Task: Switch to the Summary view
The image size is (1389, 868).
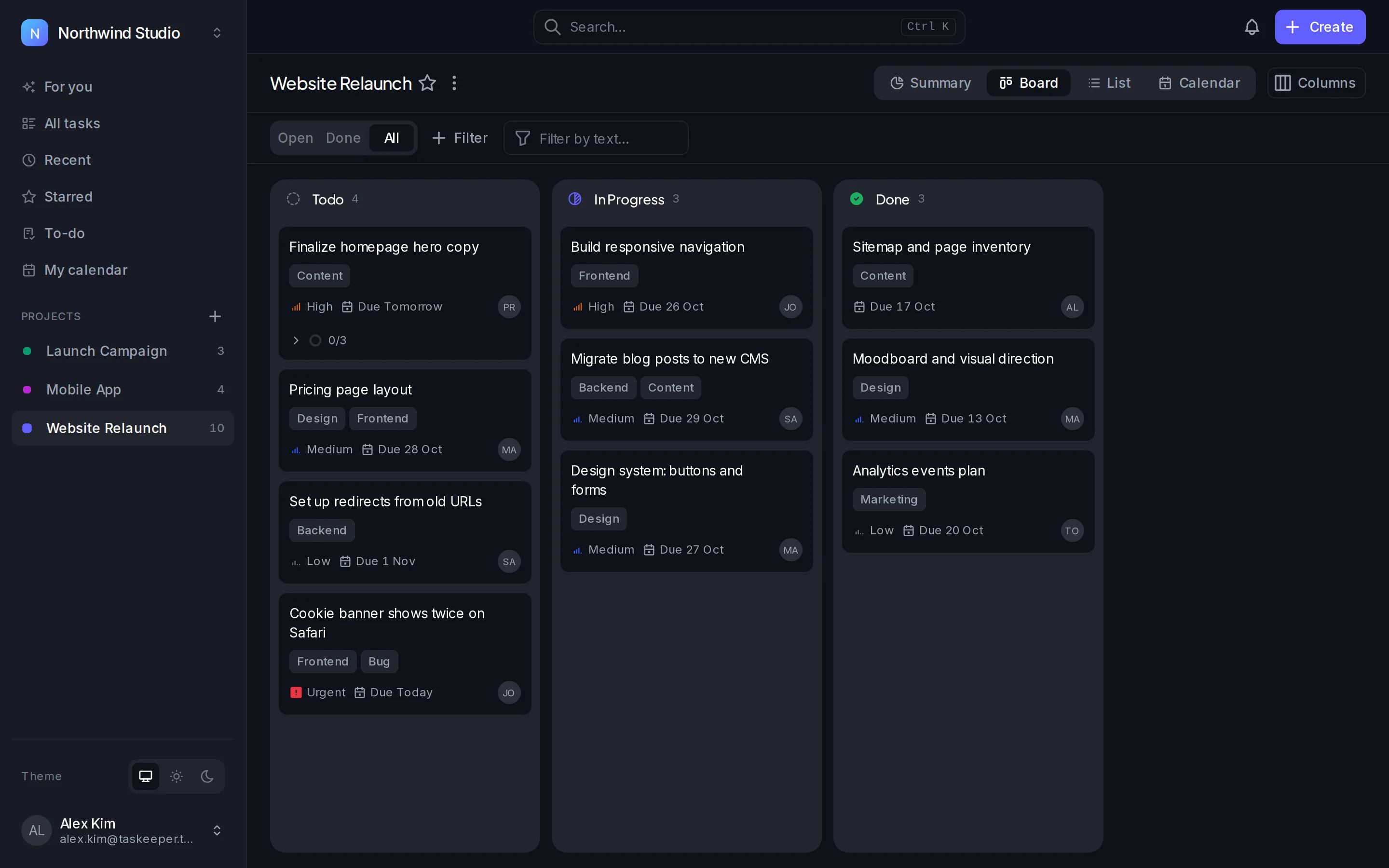Action: point(930,83)
